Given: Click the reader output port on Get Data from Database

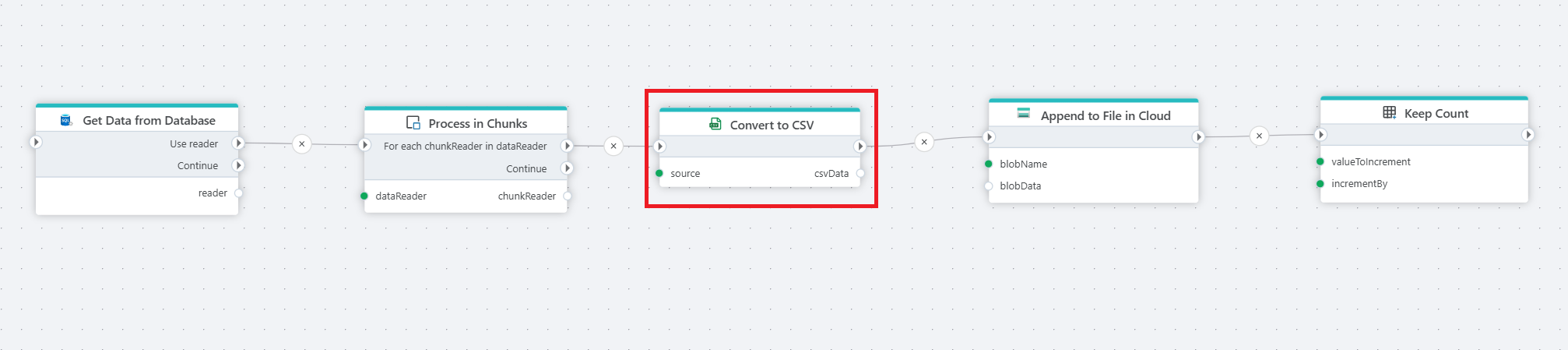Looking at the screenshot, I should pos(238,193).
